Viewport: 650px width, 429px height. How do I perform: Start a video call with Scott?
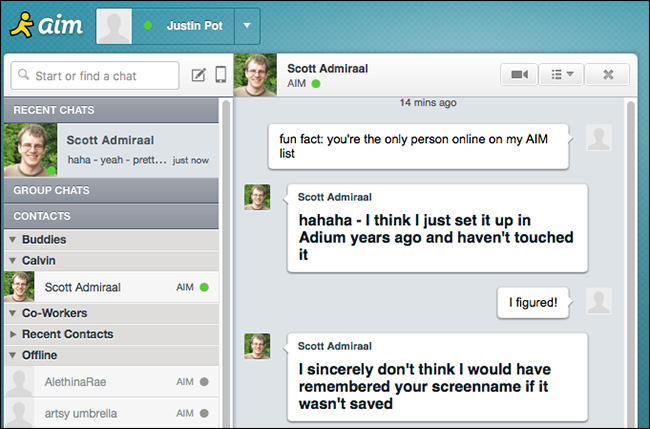pyautogui.click(x=518, y=74)
